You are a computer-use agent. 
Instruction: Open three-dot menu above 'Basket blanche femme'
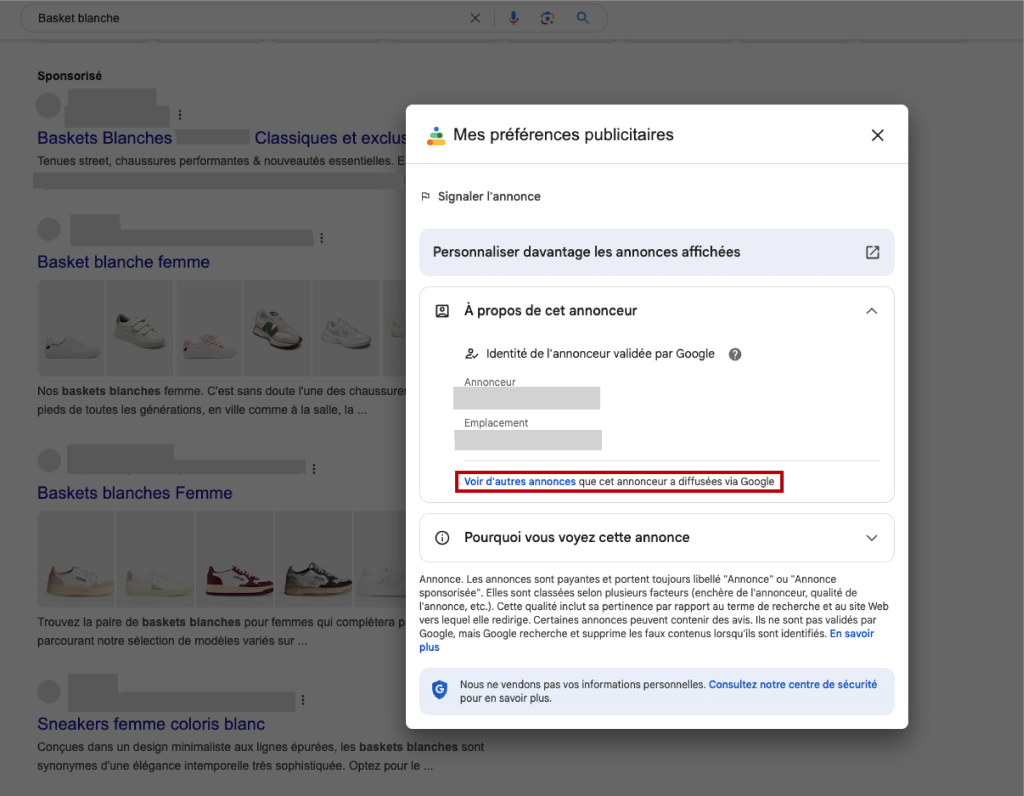click(x=321, y=238)
